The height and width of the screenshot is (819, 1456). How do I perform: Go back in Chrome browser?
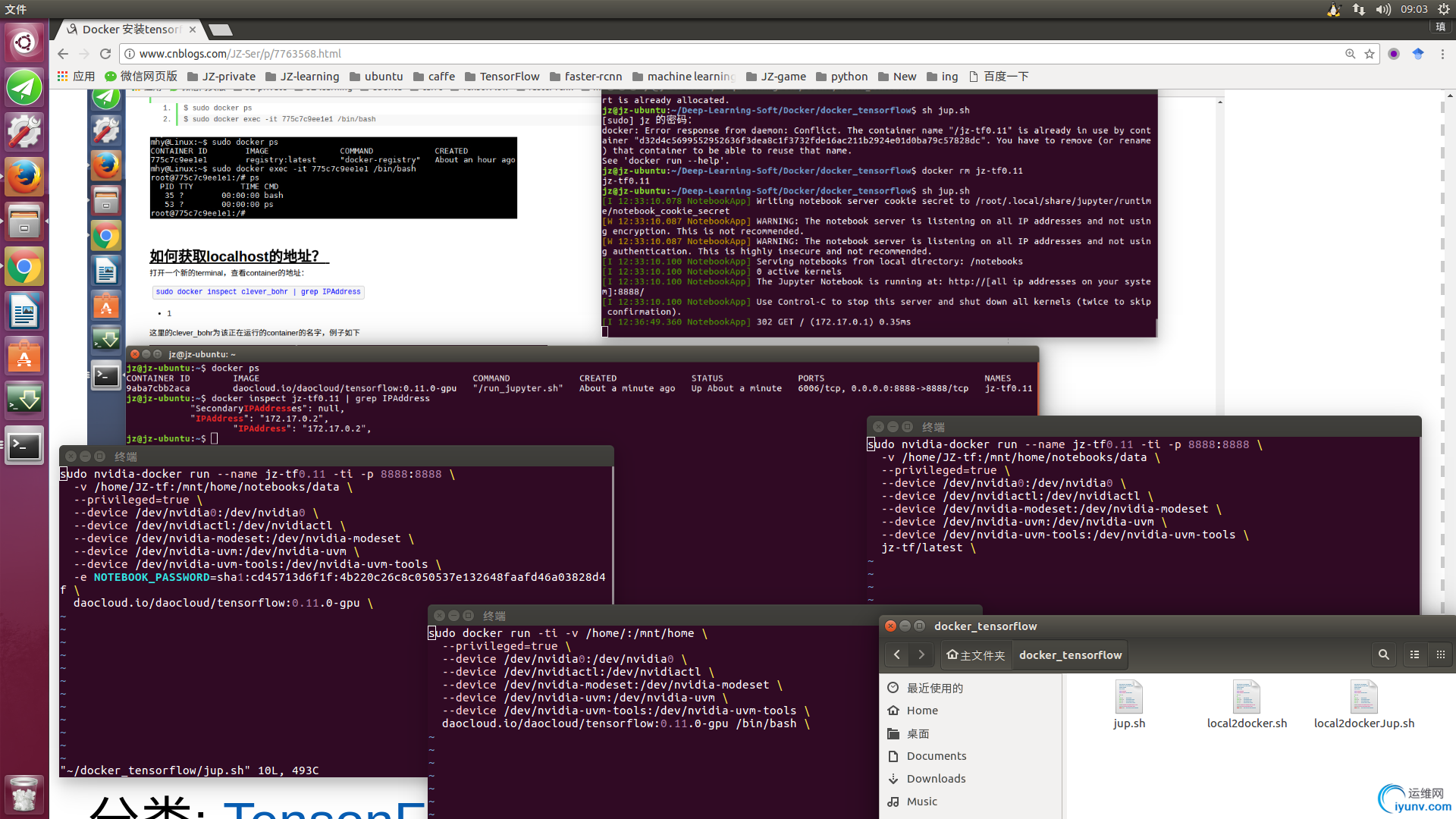63,54
